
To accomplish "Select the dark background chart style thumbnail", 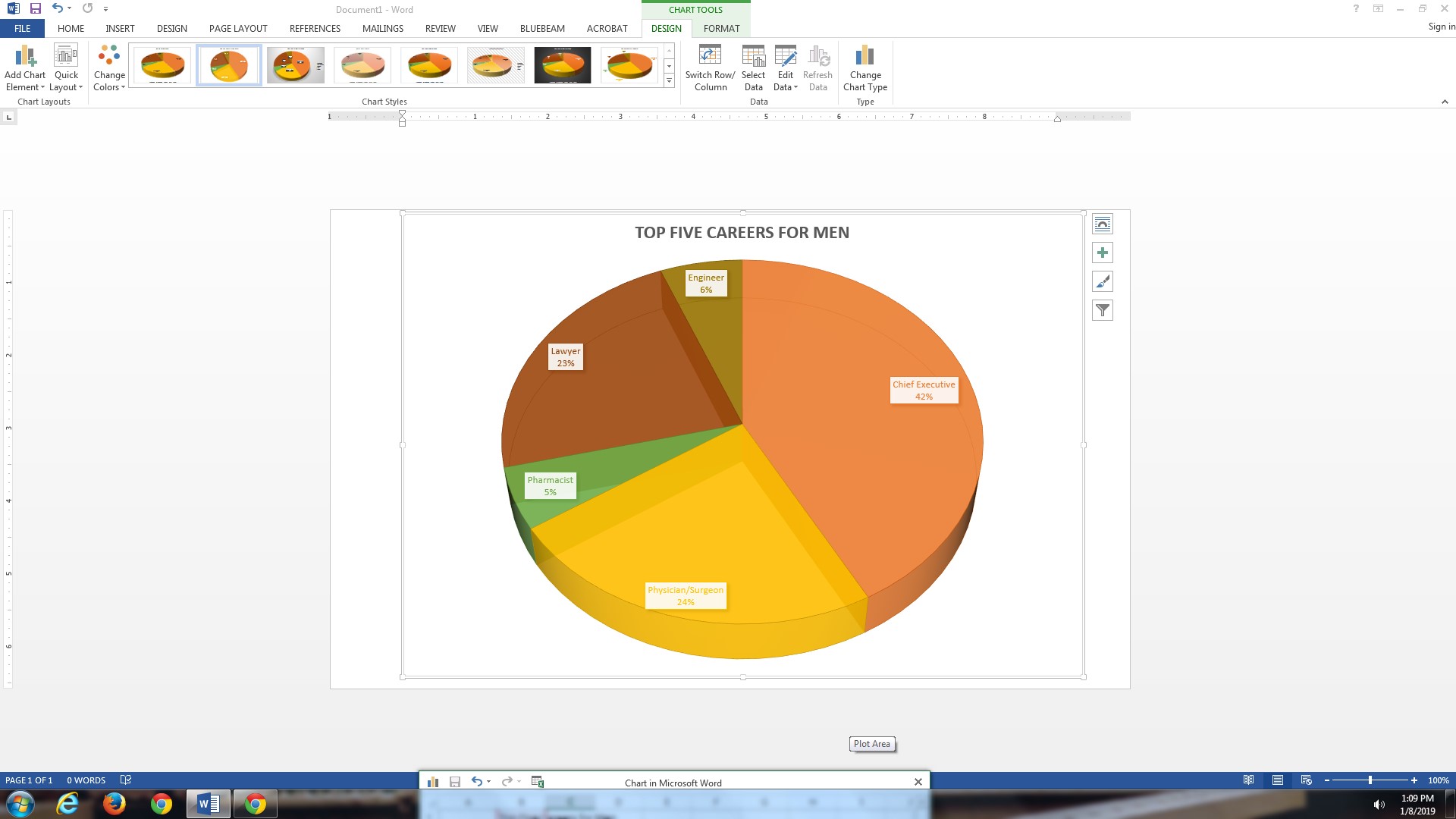I will 562,65.
